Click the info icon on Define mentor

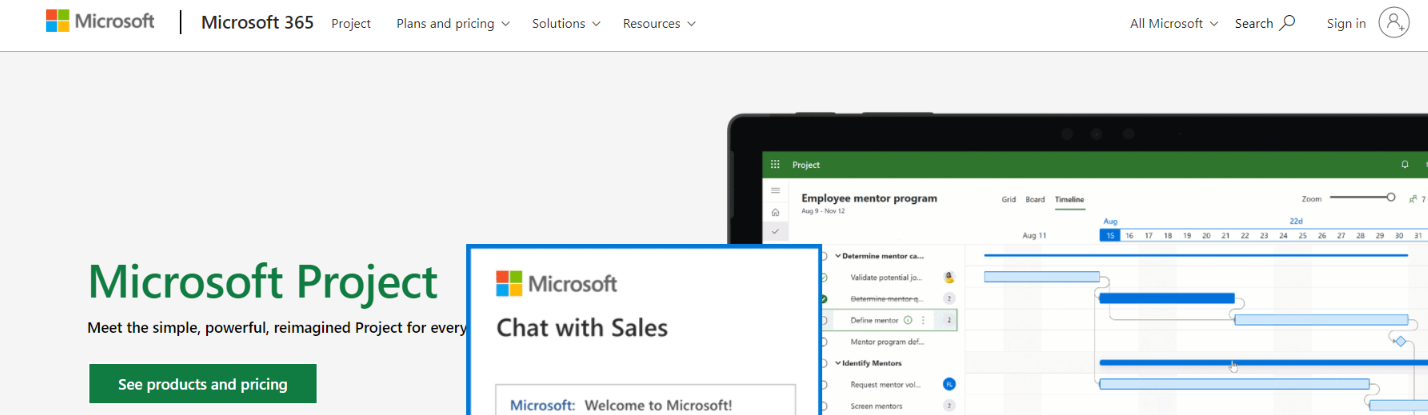point(908,320)
